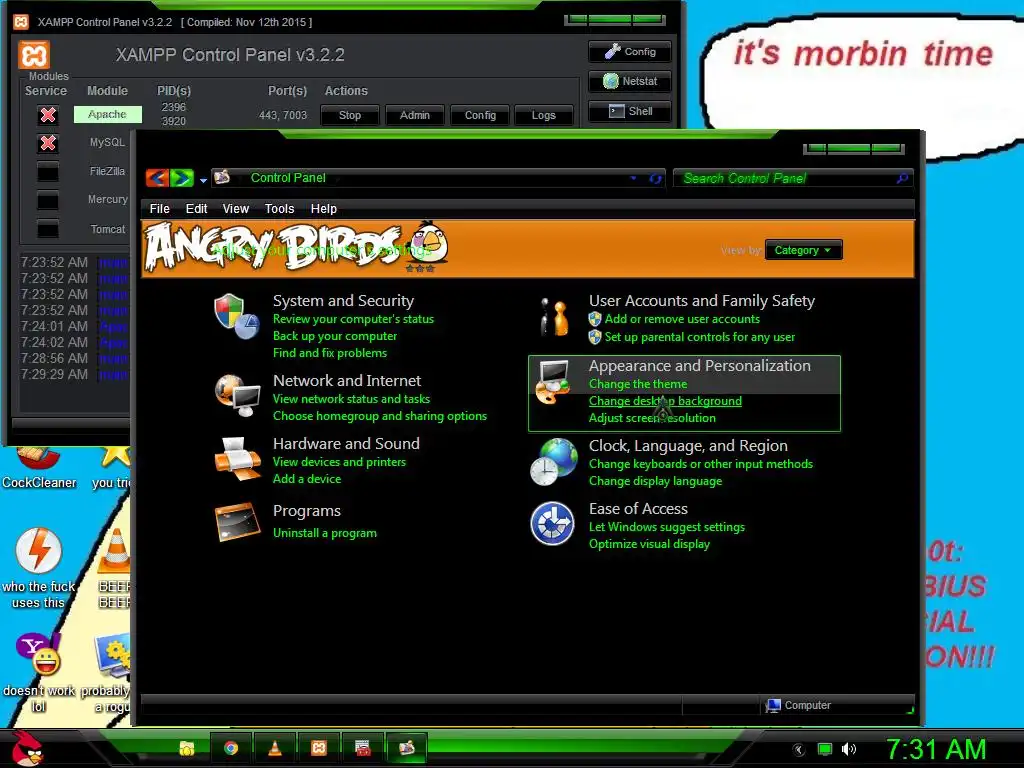Open the Help menu
This screenshot has width=1024, height=768.
coord(323,209)
